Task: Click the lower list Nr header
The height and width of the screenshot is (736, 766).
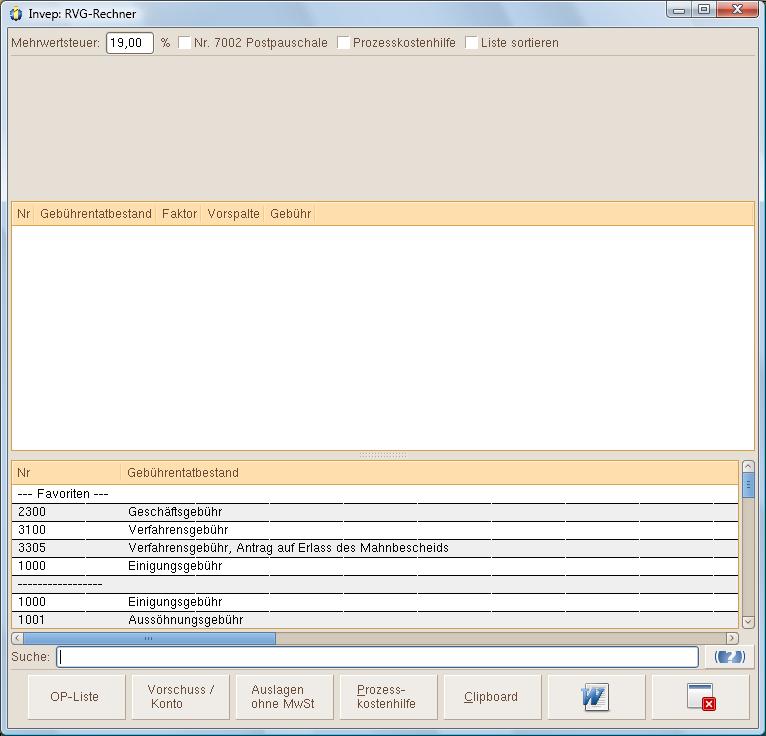Action: tap(66, 473)
